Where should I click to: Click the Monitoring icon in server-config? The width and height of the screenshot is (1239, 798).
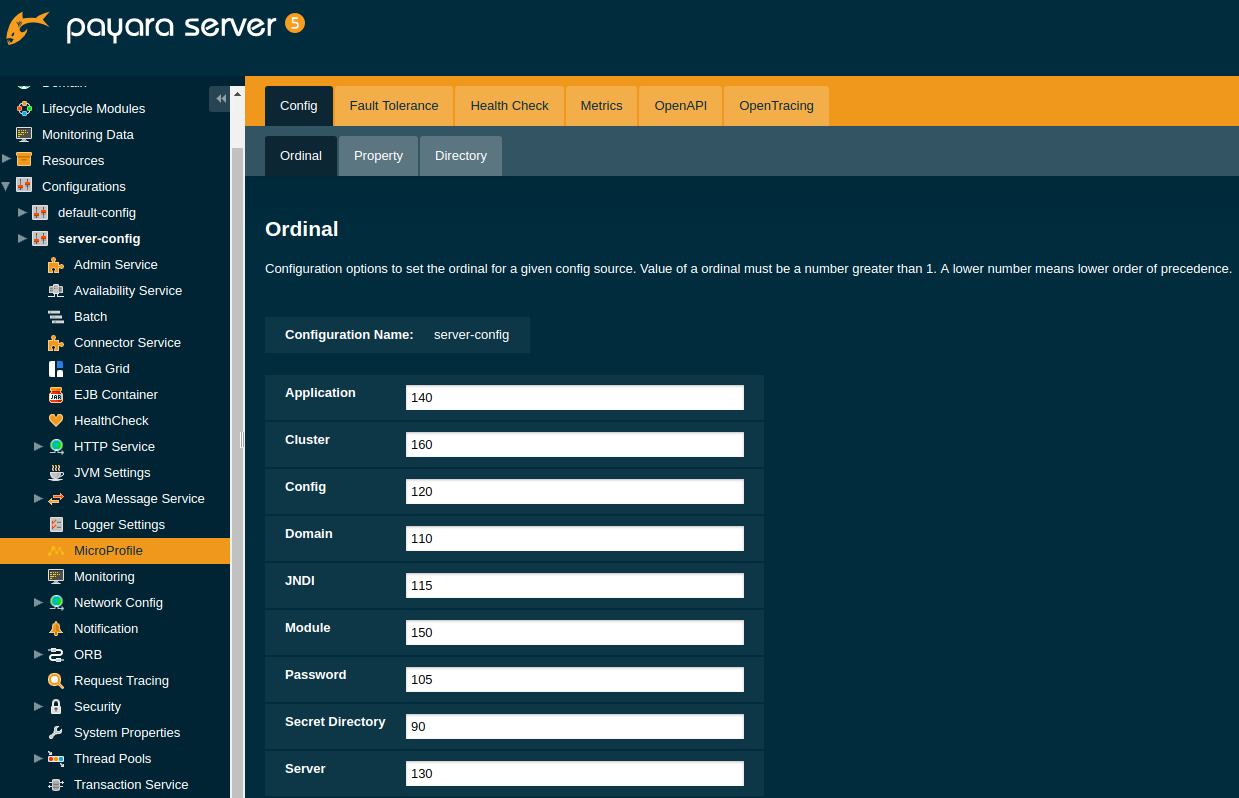[56, 576]
